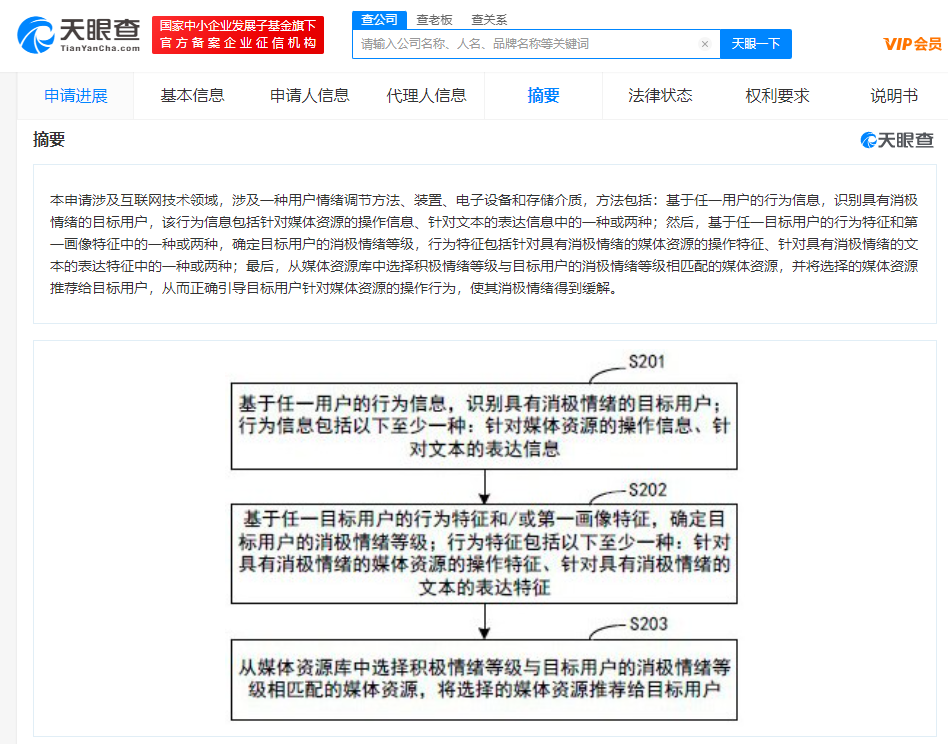This screenshot has height=744, width=948.
Task: View the 法律状态 tab
Action: point(660,96)
